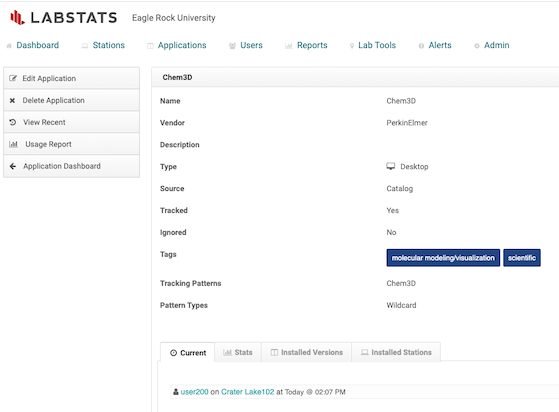
Task: Open the user200 link
Action: (x=194, y=392)
